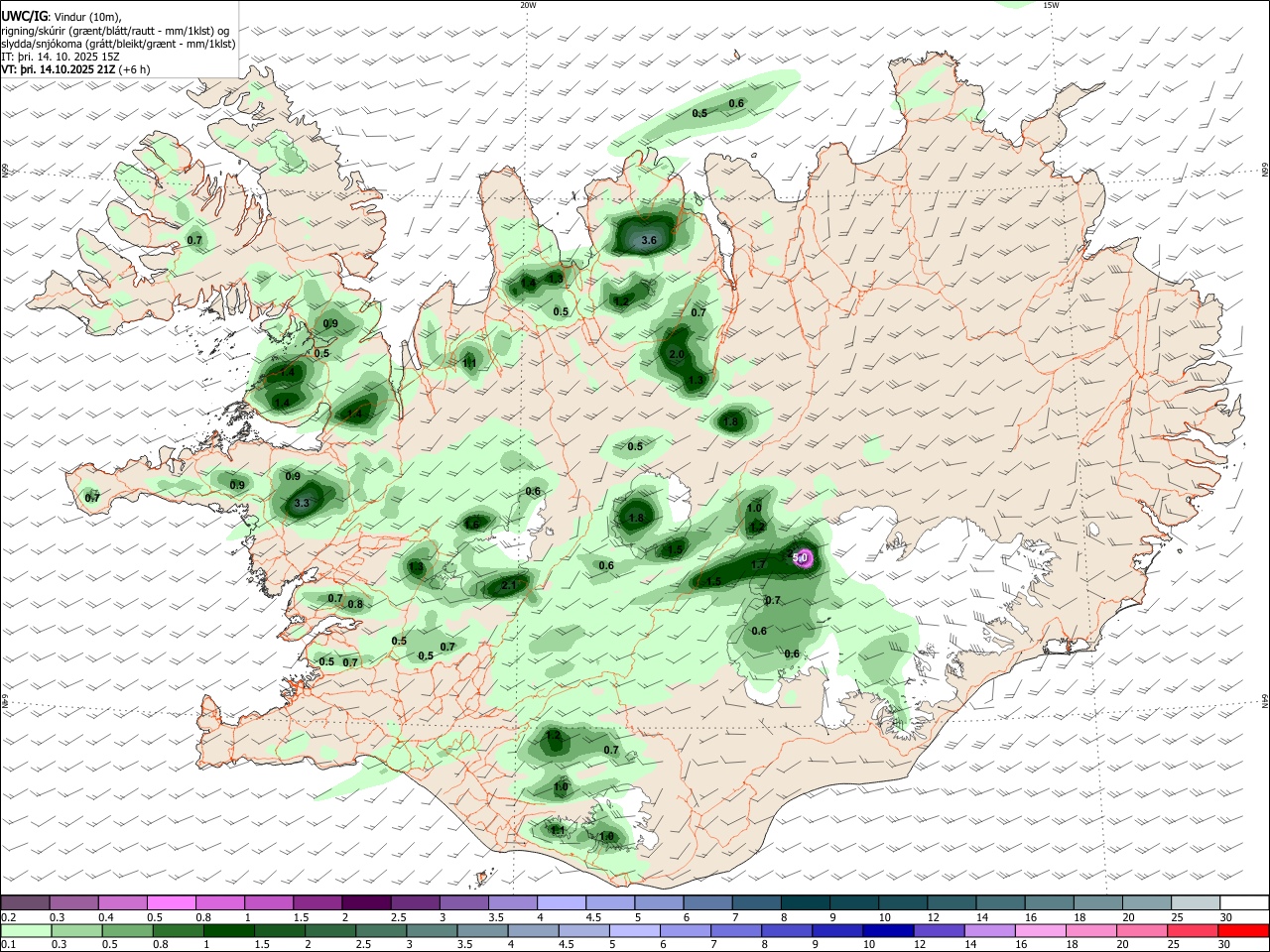1270x952 pixels.
Task: Click the 20W longitude label
Action: point(528,5)
